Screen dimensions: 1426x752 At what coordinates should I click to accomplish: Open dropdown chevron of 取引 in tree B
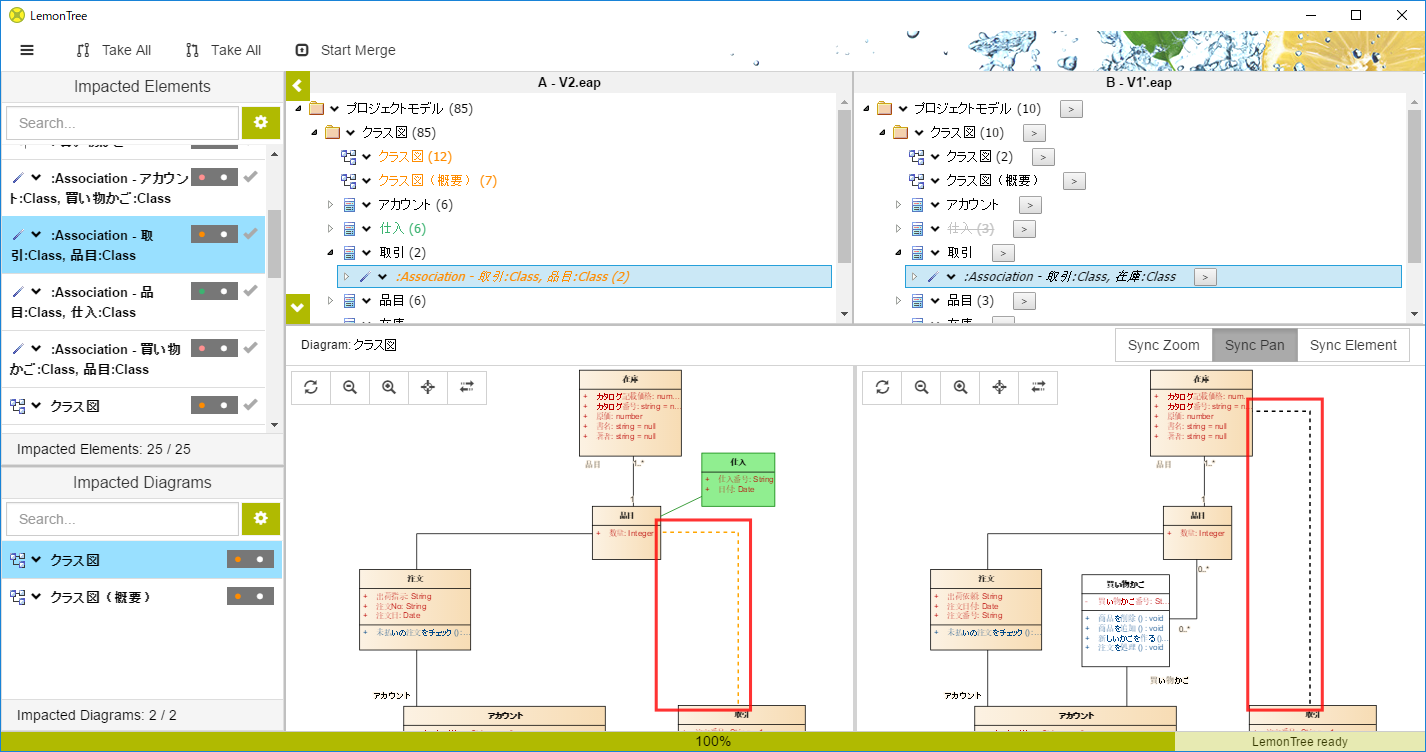click(x=935, y=253)
